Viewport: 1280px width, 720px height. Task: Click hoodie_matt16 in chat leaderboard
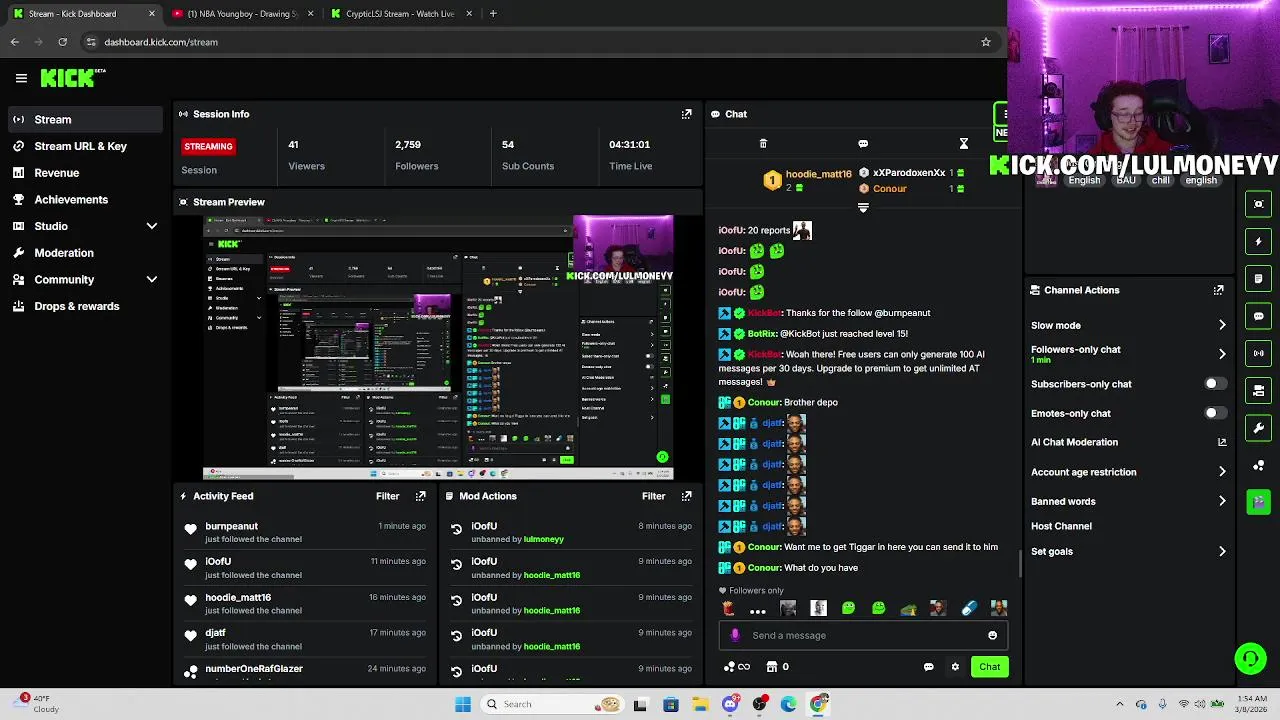pyautogui.click(x=818, y=173)
